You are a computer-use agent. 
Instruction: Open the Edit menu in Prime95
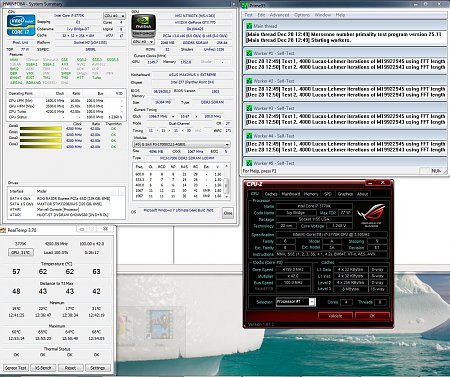click(x=261, y=15)
